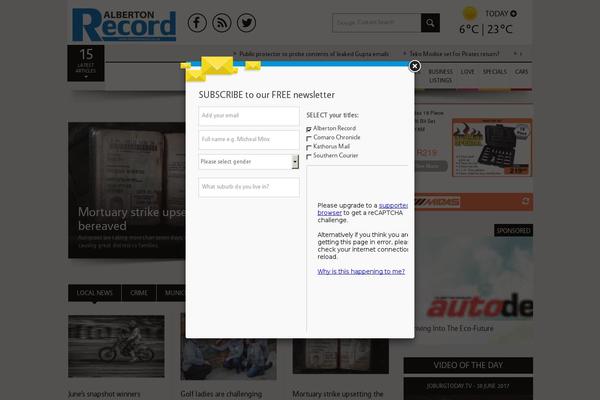Open the Twitter icon in header
The height and width of the screenshot is (400, 600).
click(246, 23)
